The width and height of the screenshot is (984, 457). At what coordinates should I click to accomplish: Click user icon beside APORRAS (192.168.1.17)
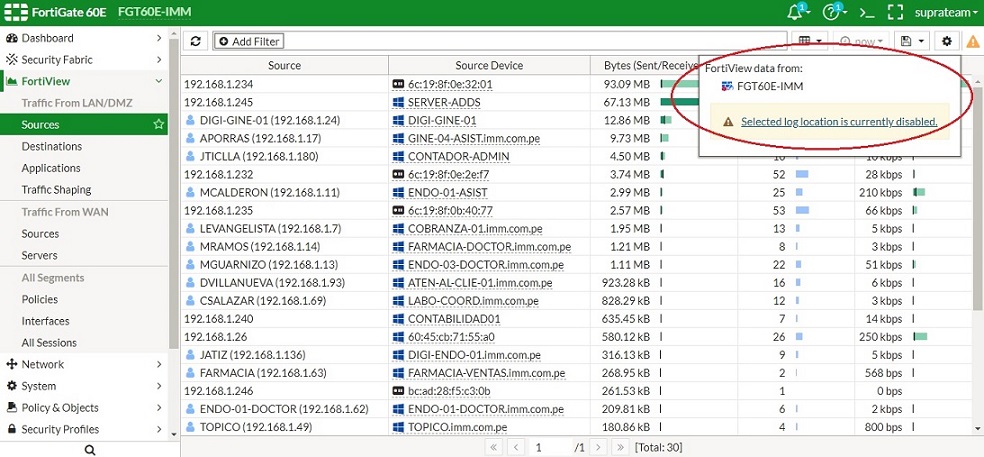point(190,138)
